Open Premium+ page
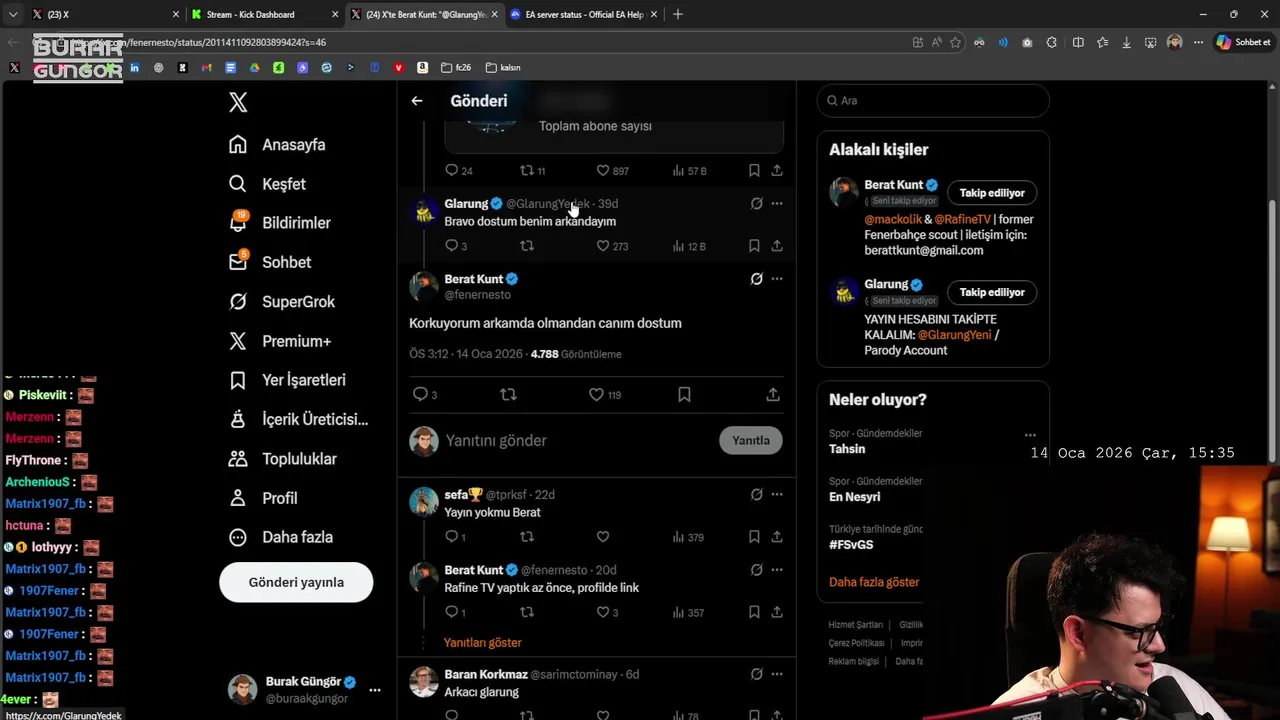 279,341
